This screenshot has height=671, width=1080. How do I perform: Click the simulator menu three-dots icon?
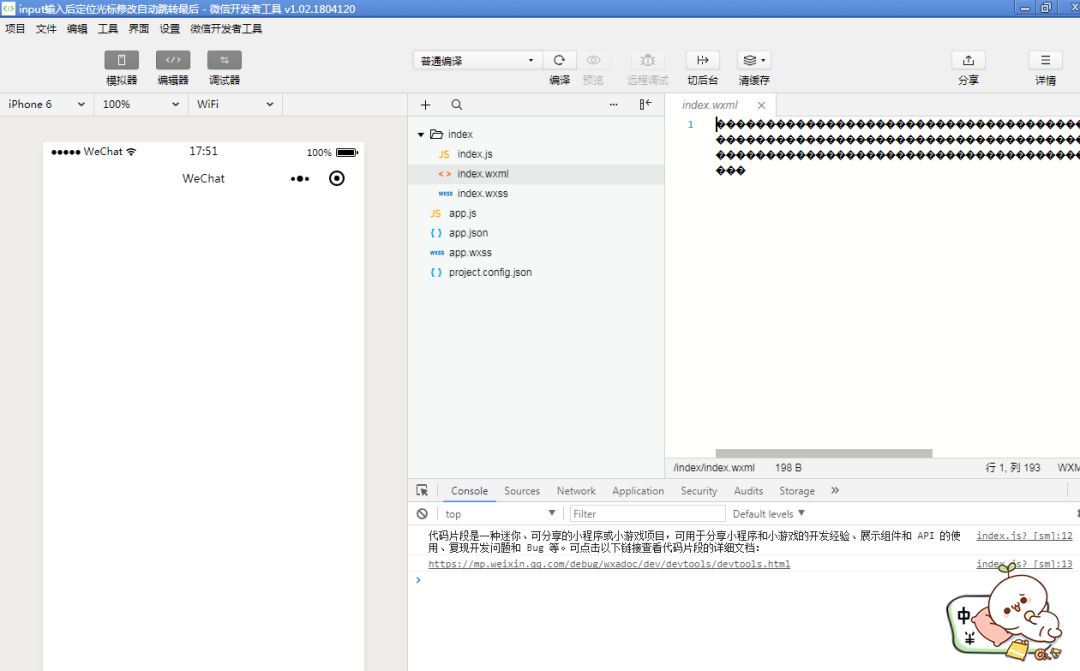300,178
